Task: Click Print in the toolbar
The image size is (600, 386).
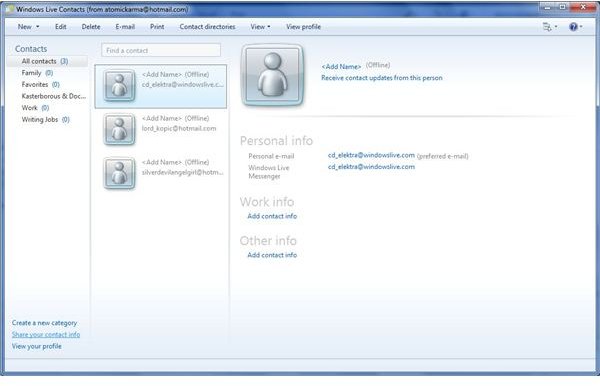Action: 157,27
